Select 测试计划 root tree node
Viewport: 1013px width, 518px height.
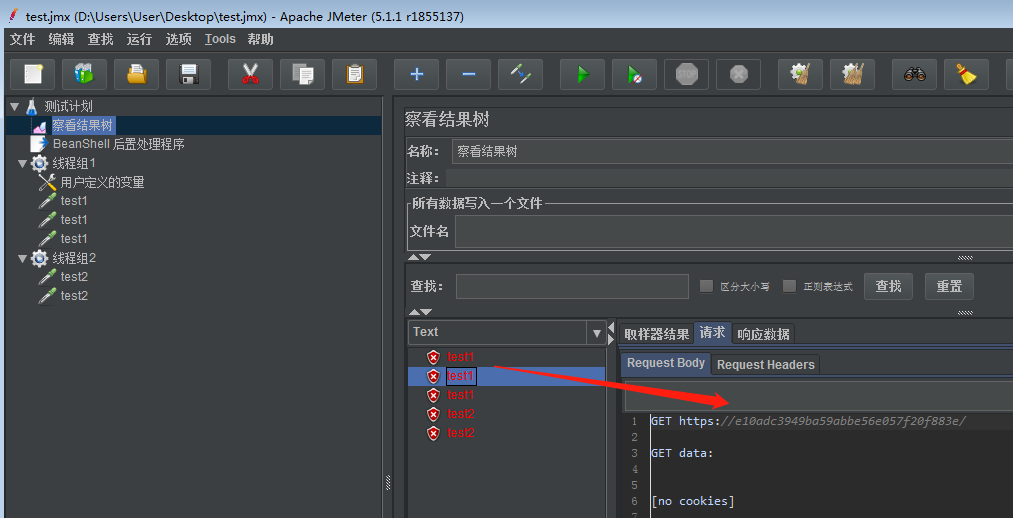click(68, 107)
